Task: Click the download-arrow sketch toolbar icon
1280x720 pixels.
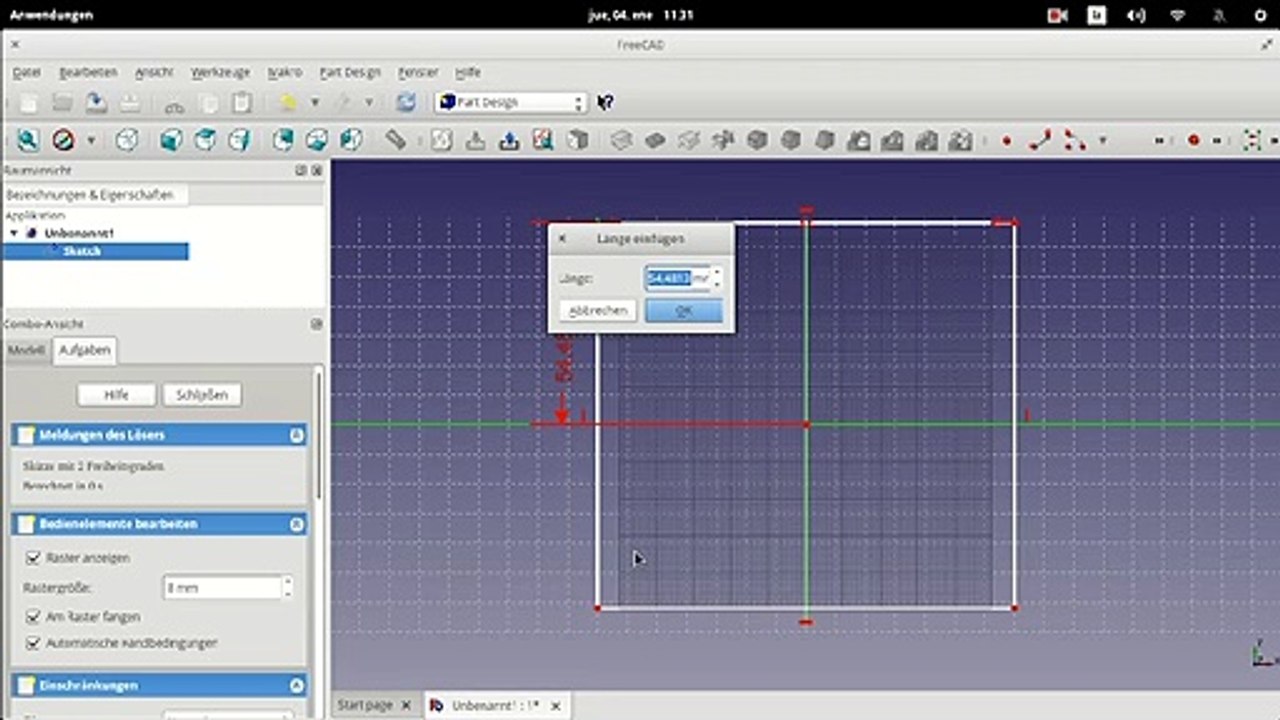Action: pyautogui.click(x=476, y=140)
